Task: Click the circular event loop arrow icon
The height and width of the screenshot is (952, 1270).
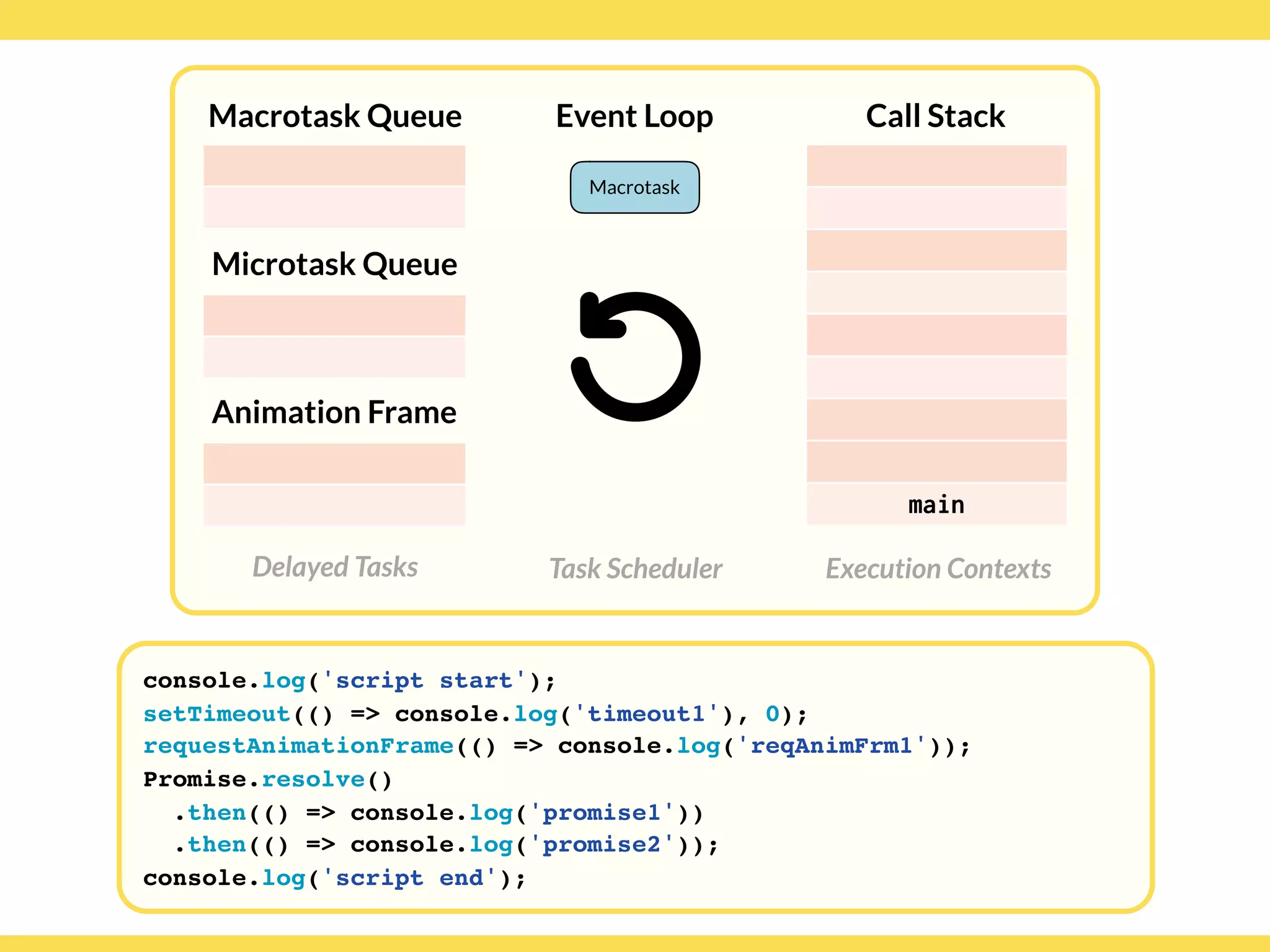Action: pyautogui.click(x=635, y=356)
